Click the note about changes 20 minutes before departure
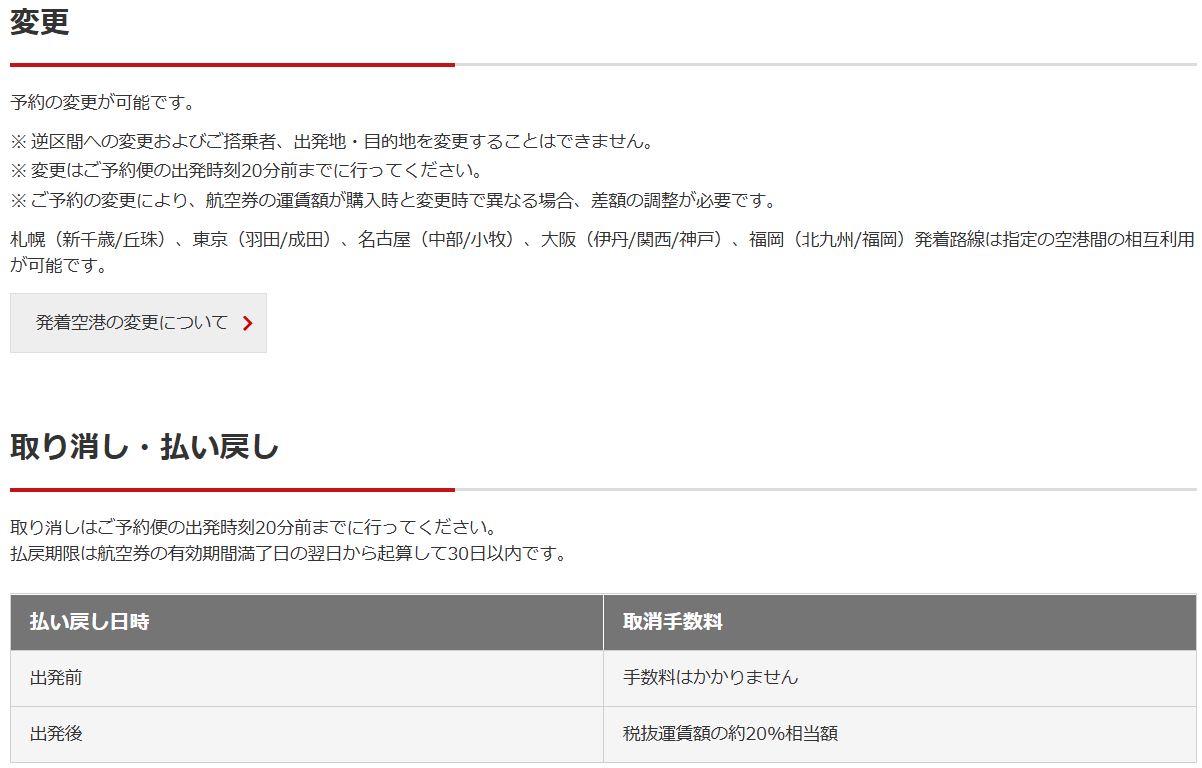 tap(246, 170)
